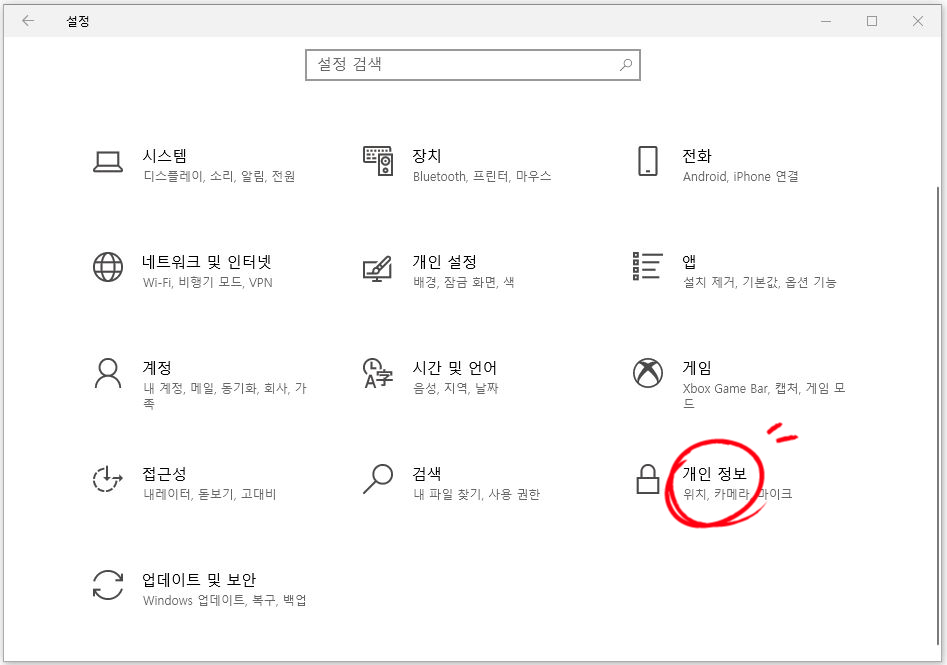Screen dimensions: 947x665
Task: Open the 접근성 title
Action: (x=164, y=474)
